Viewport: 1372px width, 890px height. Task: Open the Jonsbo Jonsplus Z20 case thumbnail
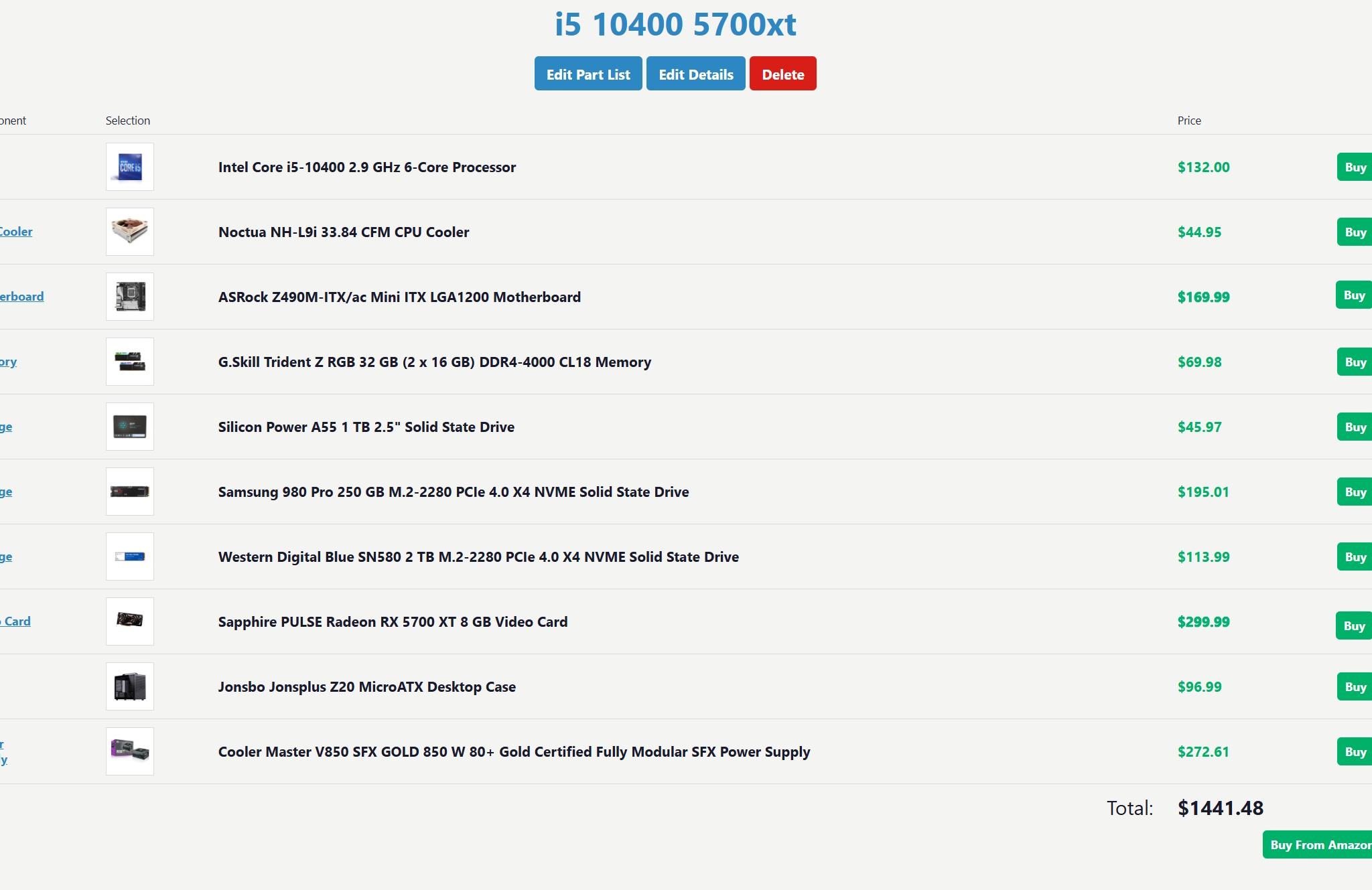coord(130,686)
